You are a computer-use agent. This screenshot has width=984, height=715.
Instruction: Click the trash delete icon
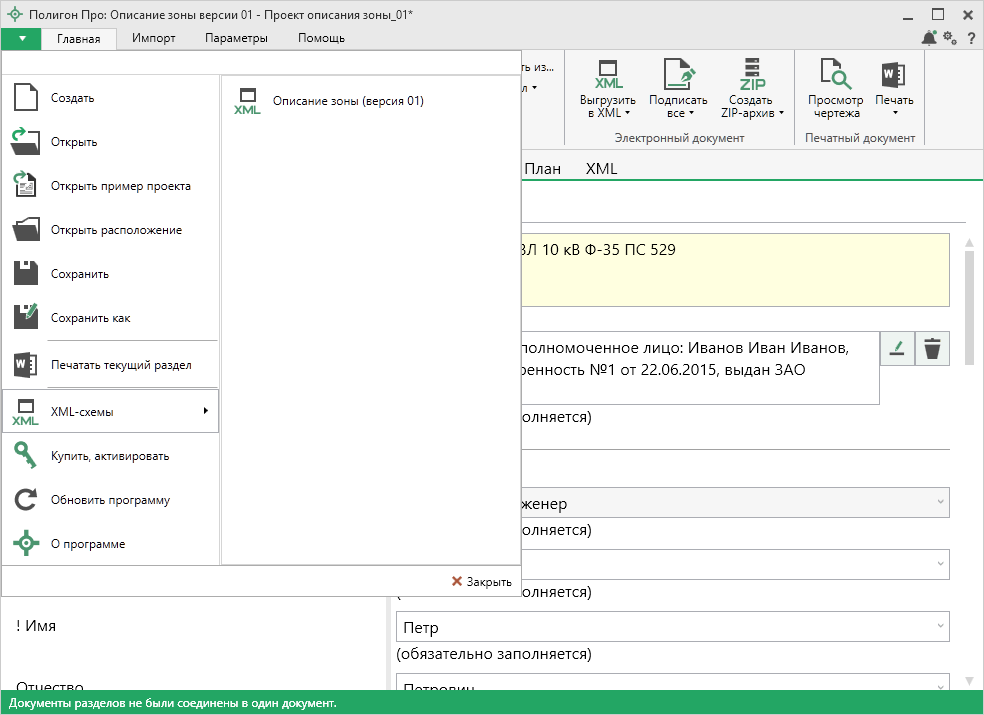(932, 349)
